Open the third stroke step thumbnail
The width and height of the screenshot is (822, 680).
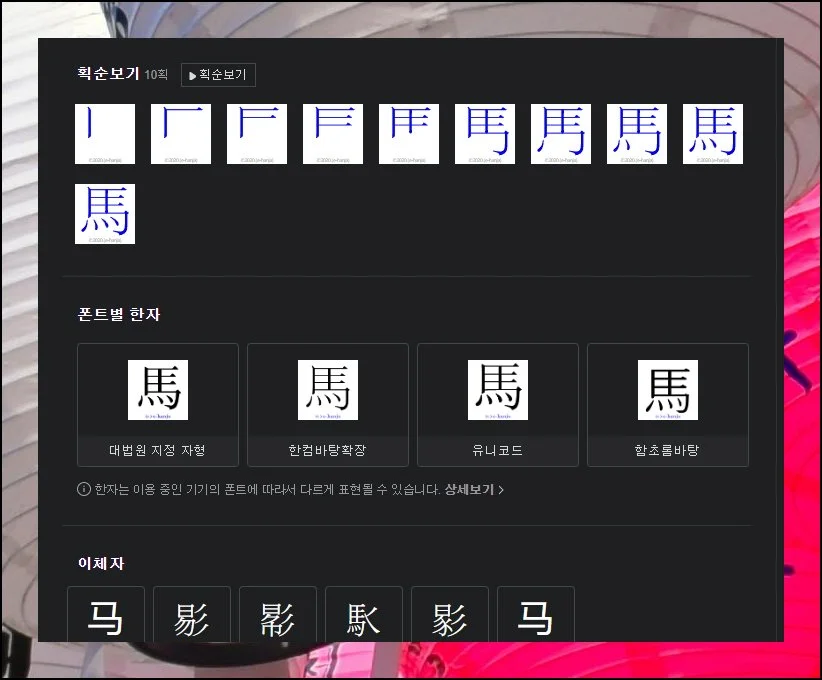click(x=257, y=134)
